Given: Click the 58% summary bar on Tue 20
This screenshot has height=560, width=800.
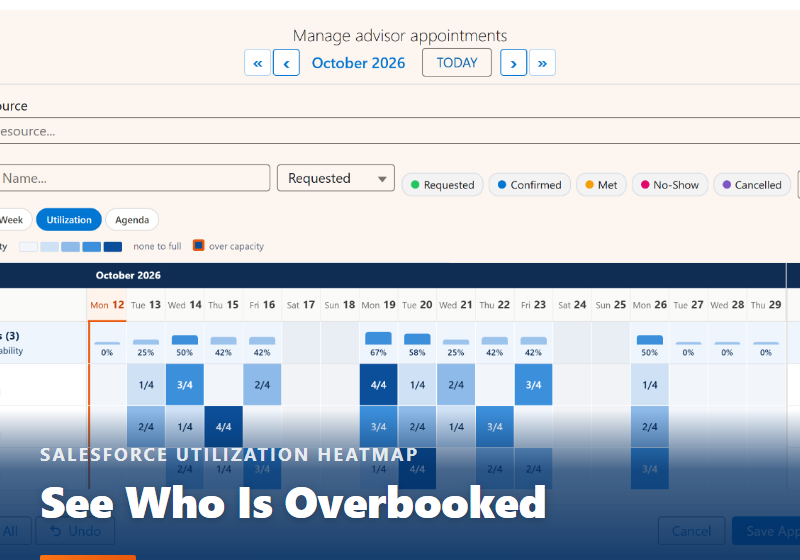Looking at the screenshot, I should pos(417,339).
